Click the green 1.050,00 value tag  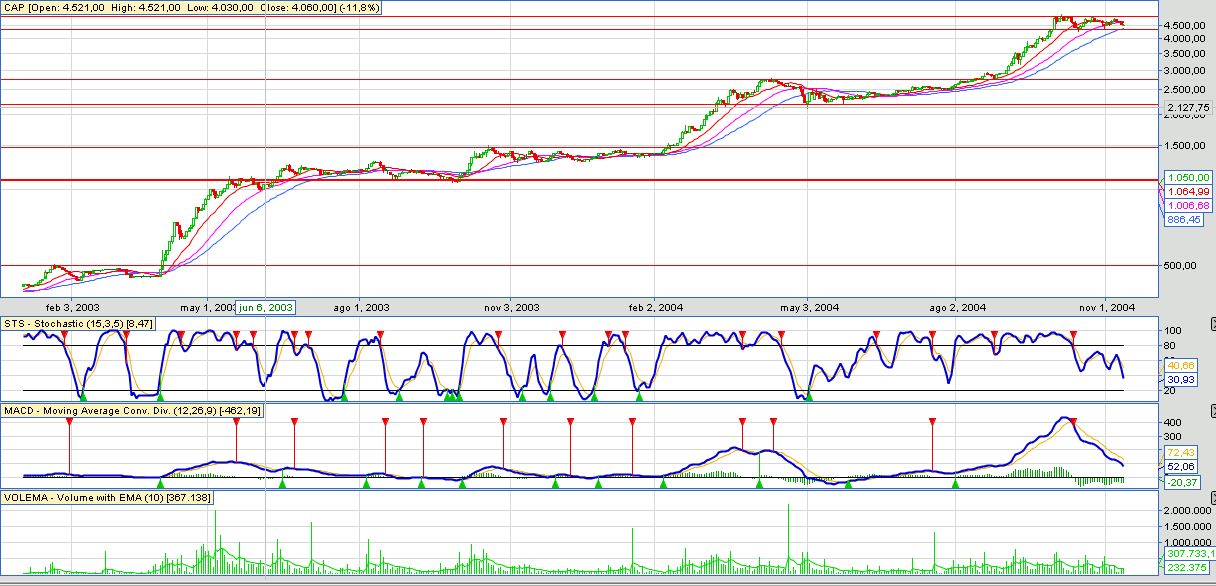1188,177
